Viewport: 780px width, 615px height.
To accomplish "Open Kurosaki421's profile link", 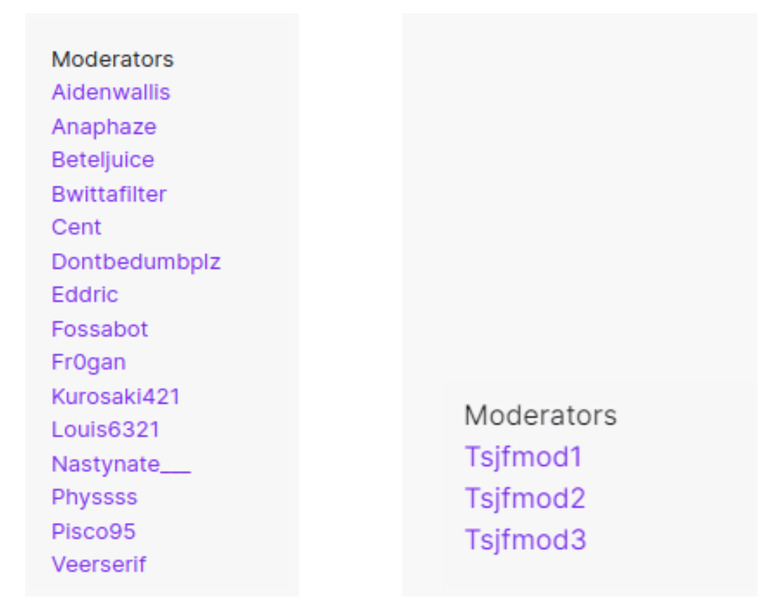I will [x=116, y=396].
